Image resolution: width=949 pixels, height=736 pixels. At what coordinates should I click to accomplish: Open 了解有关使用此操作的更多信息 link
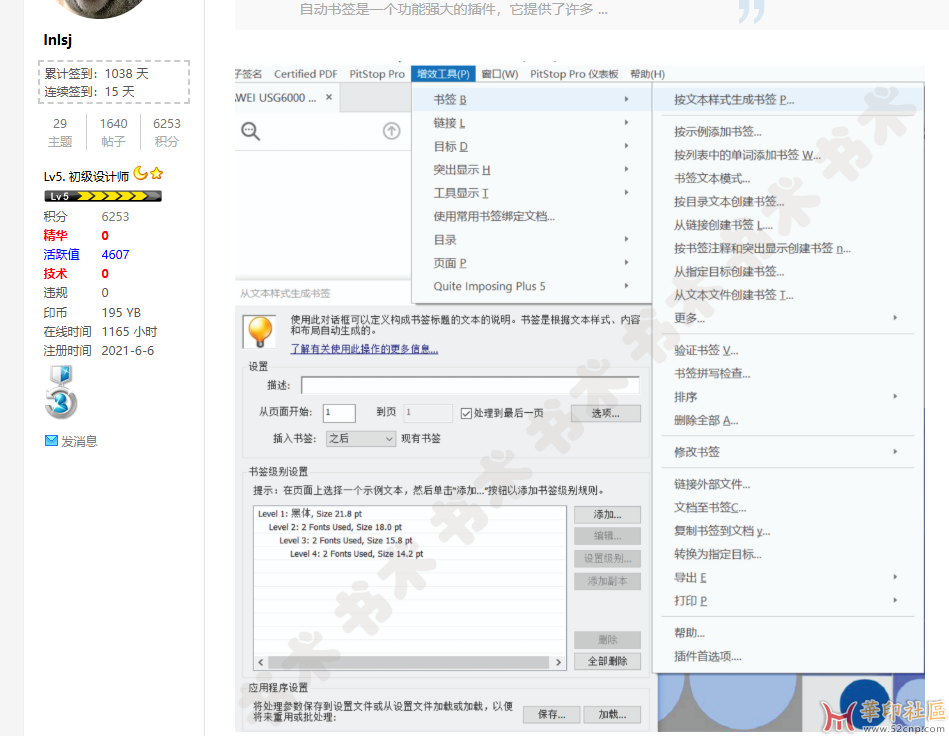[x=364, y=349]
